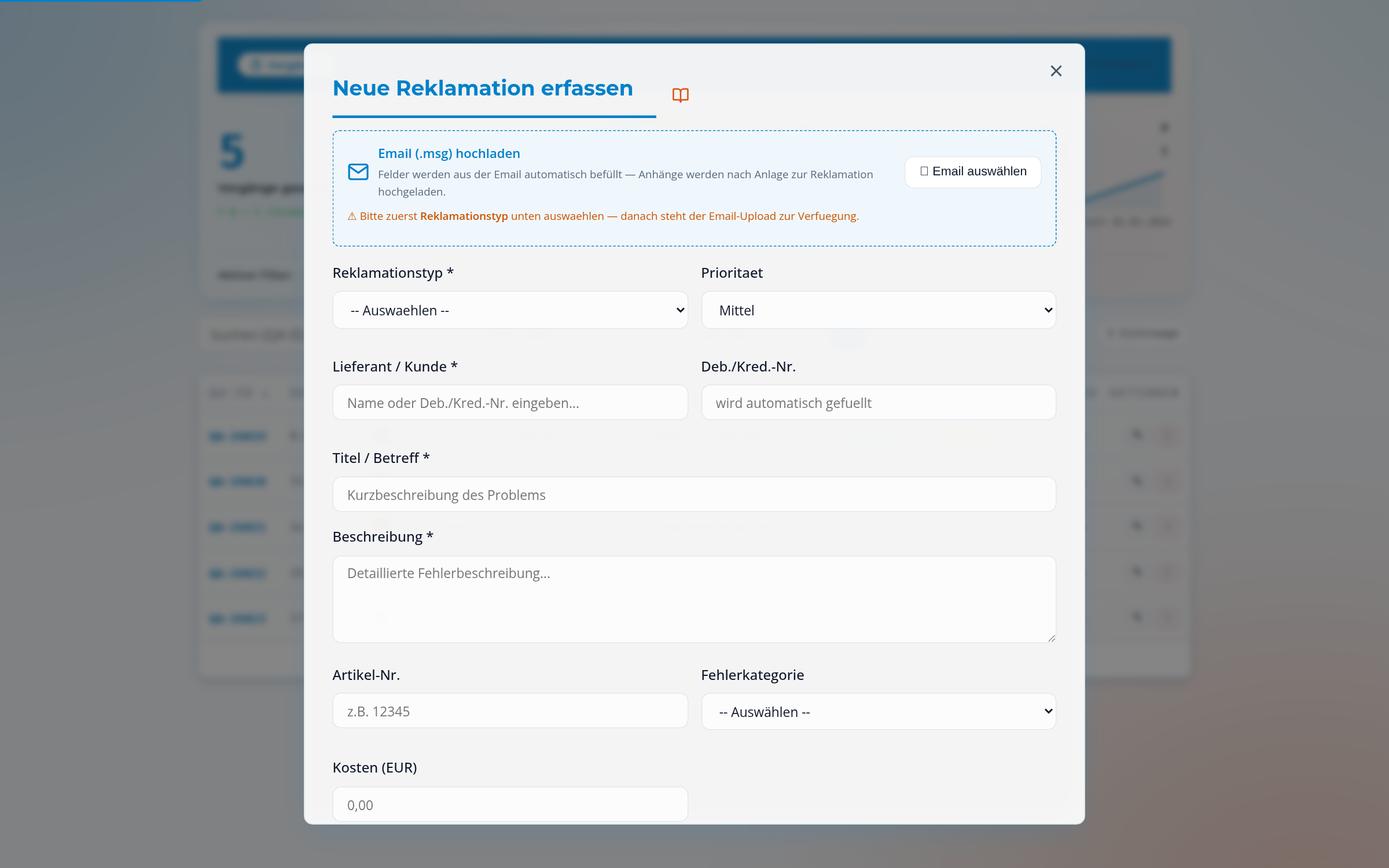Screen dimensions: 1389x868
Task: Open the Prioritaet dropdown showing Mittel
Action: point(879,310)
